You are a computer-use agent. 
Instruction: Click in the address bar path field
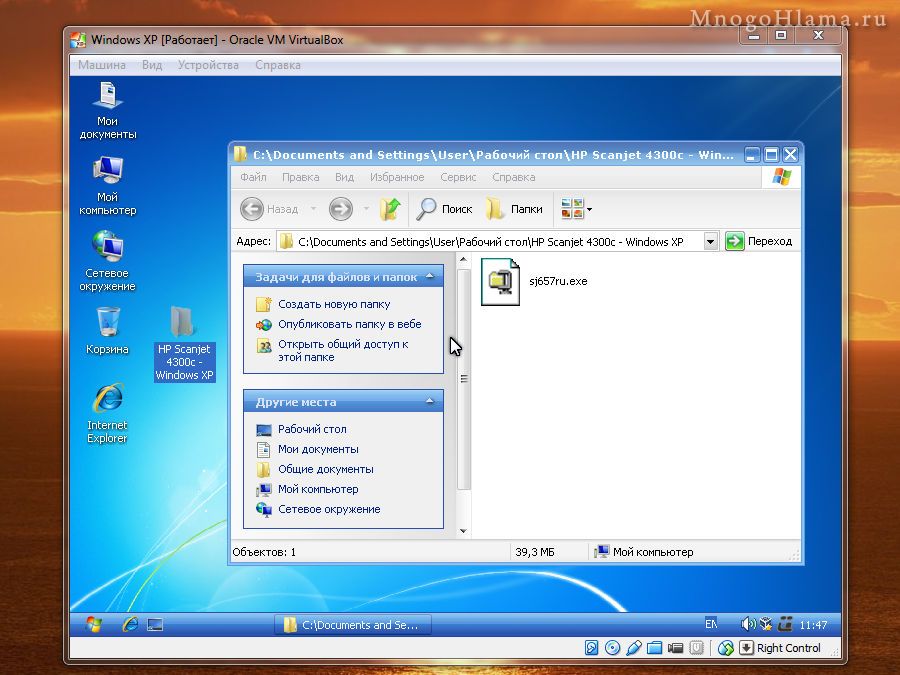490,242
